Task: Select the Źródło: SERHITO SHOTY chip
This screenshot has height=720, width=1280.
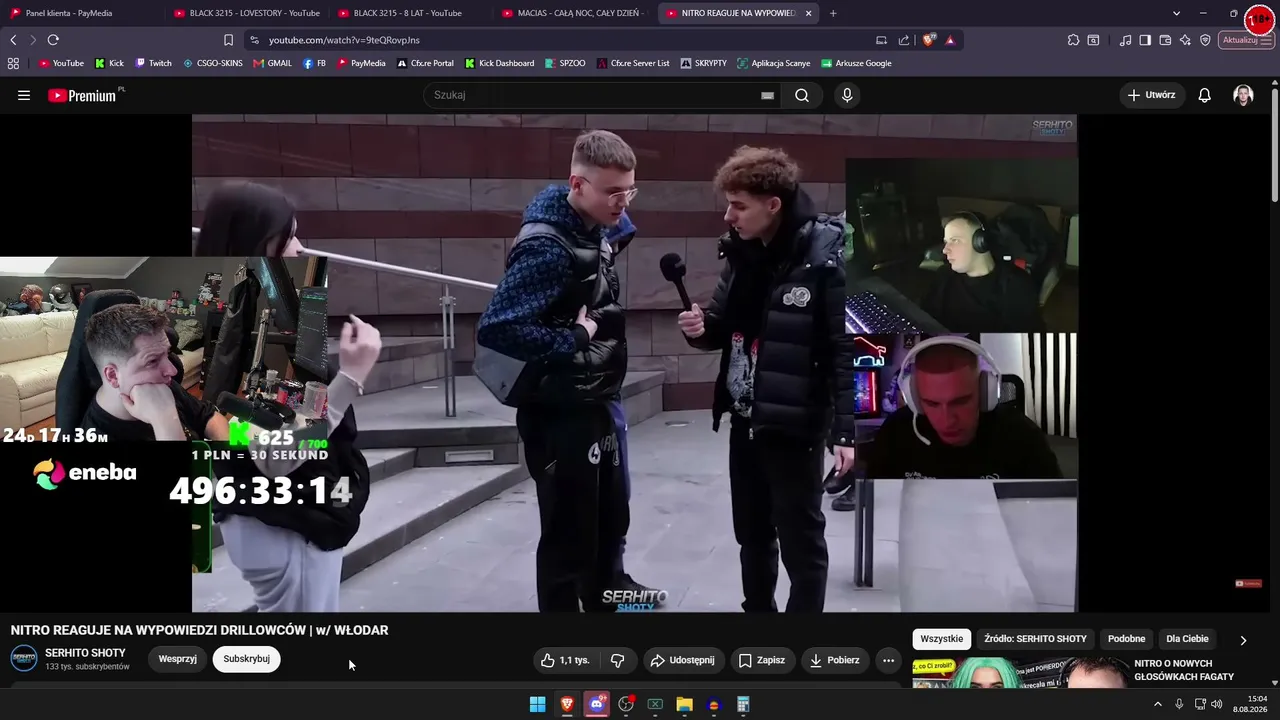Action: (x=1035, y=639)
